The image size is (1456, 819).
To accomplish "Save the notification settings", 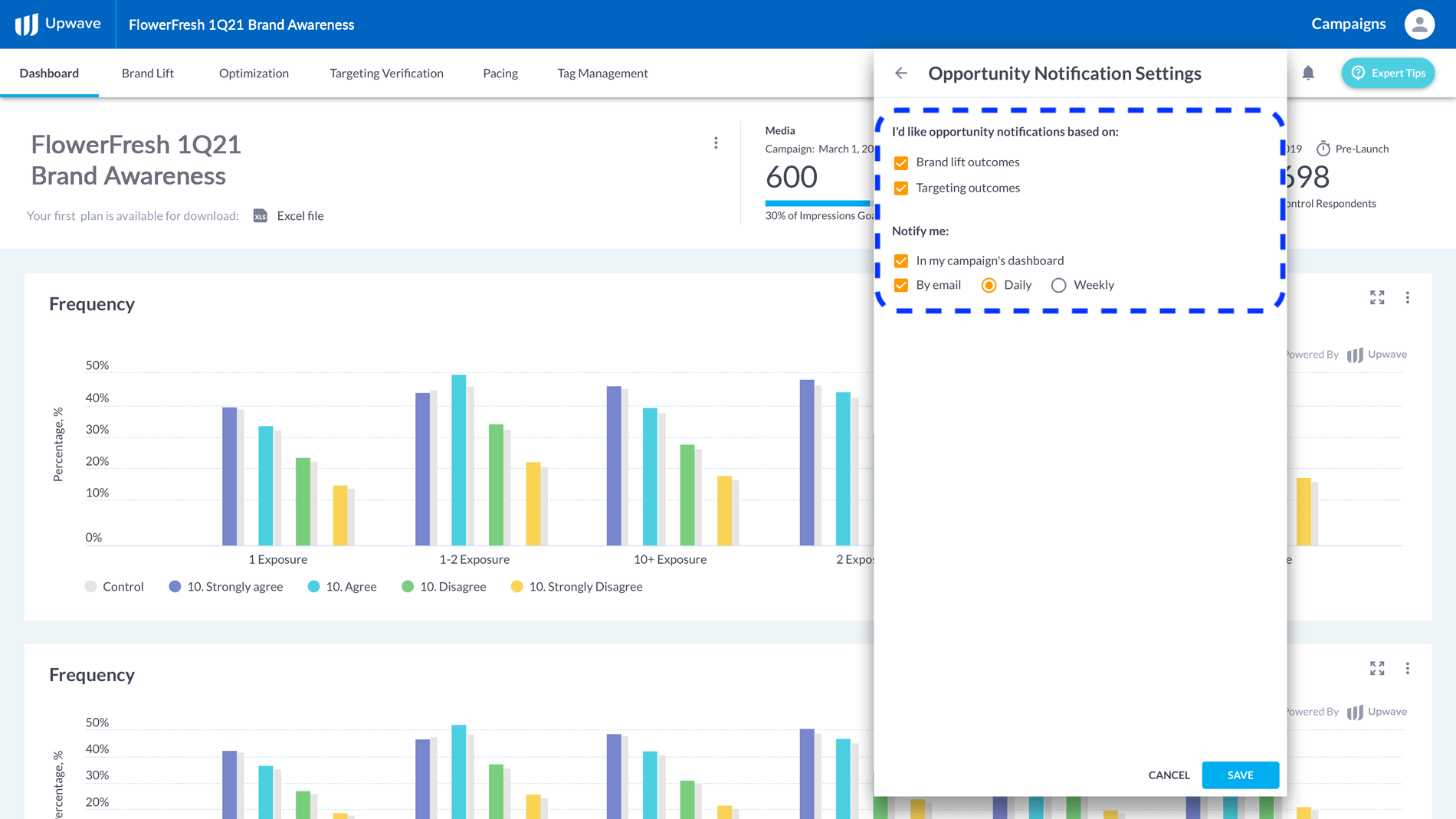I will click(1240, 775).
